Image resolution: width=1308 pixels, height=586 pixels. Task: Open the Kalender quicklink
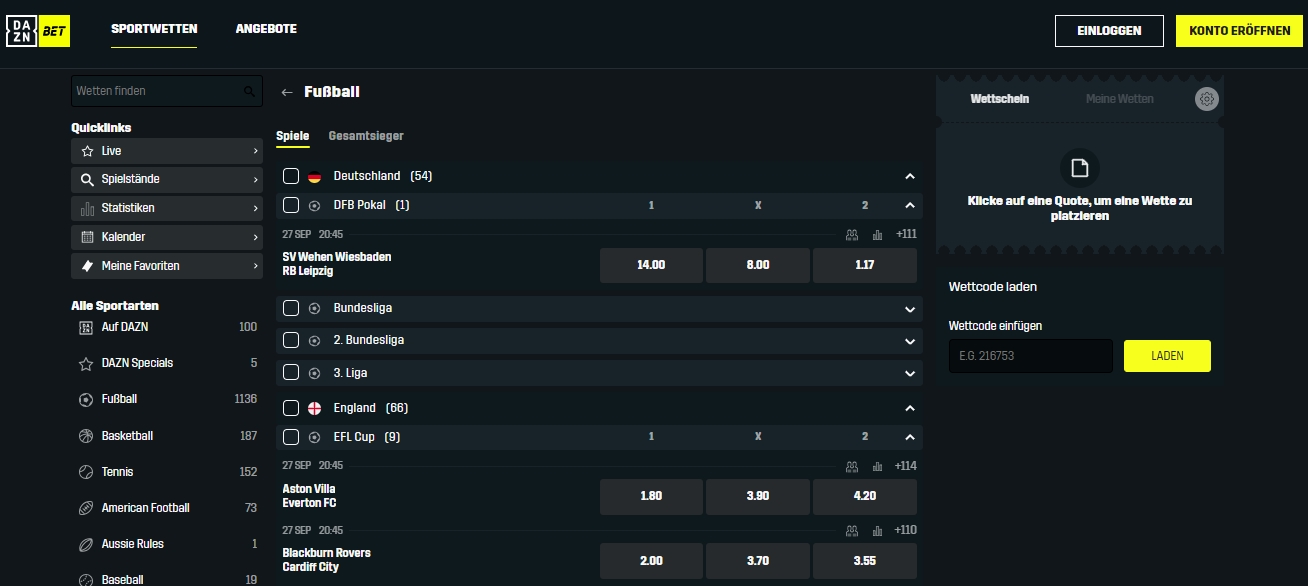tap(167, 237)
